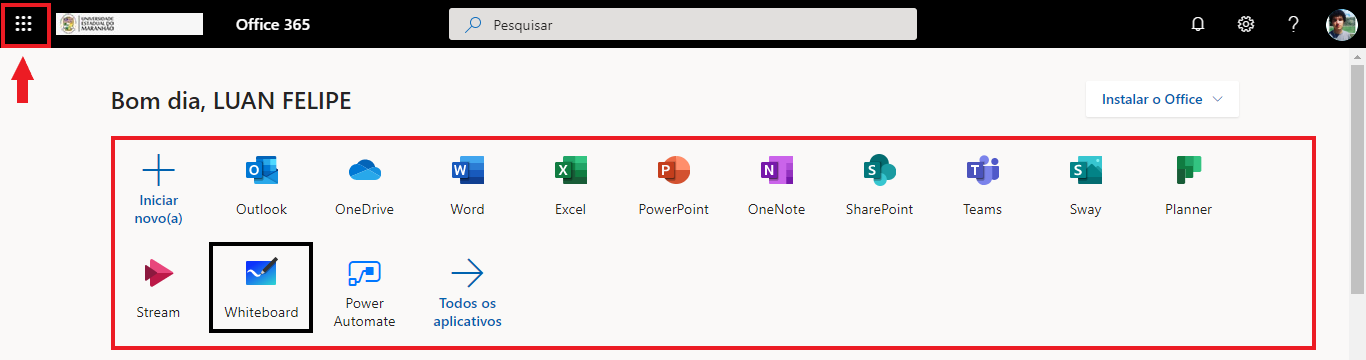Launch Whiteboard
Image resolution: width=1366 pixels, height=360 pixels.
point(261,287)
